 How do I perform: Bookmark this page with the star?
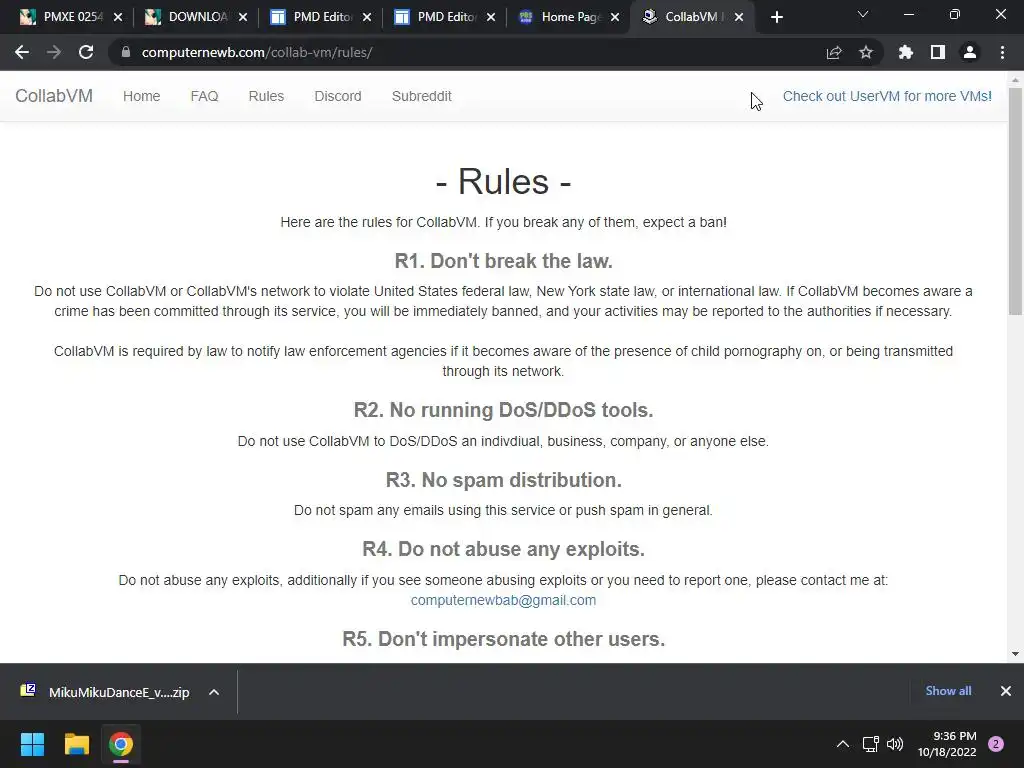pos(866,52)
